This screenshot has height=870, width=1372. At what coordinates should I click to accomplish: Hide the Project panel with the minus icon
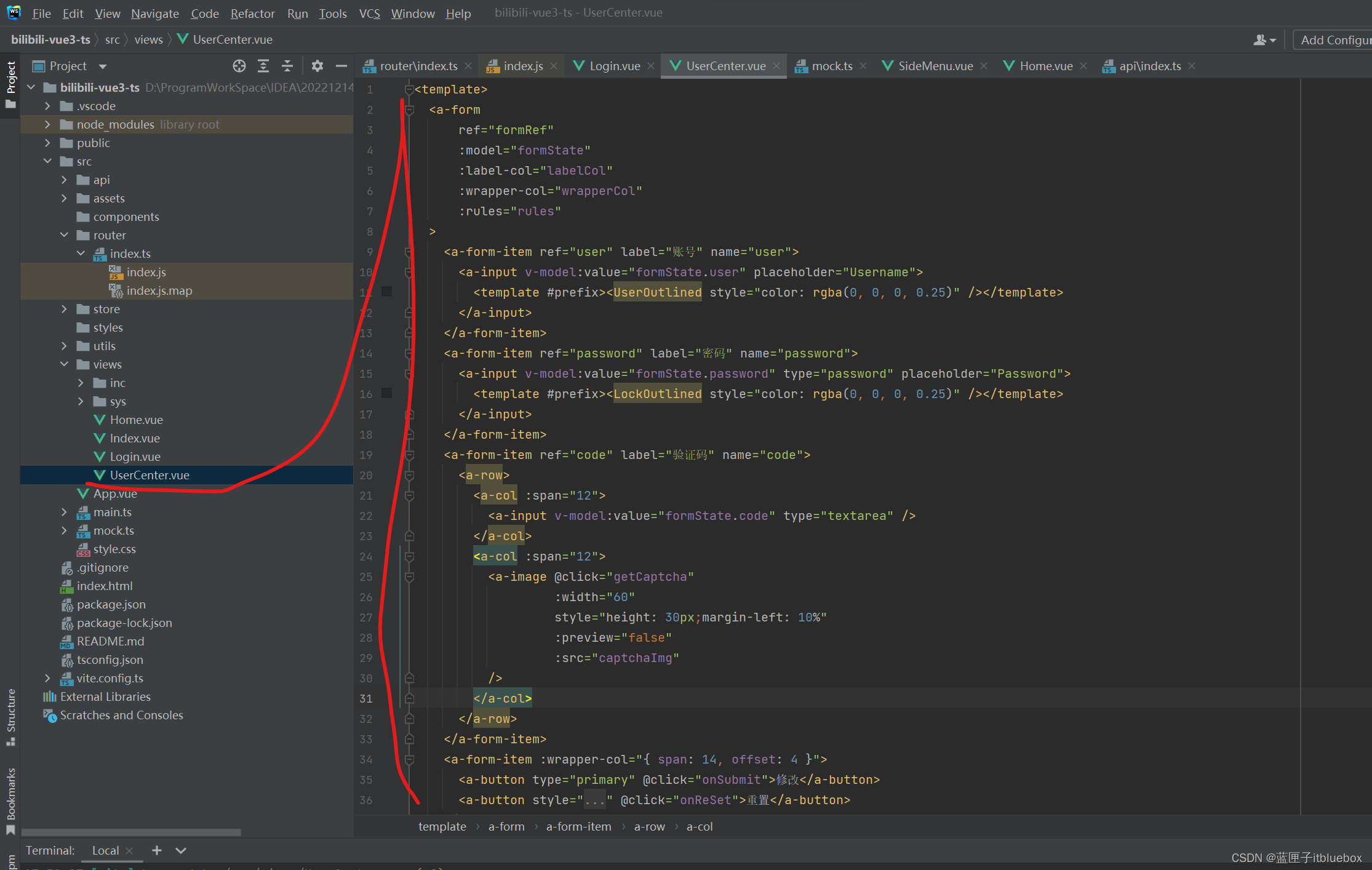pyautogui.click(x=341, y=66)
